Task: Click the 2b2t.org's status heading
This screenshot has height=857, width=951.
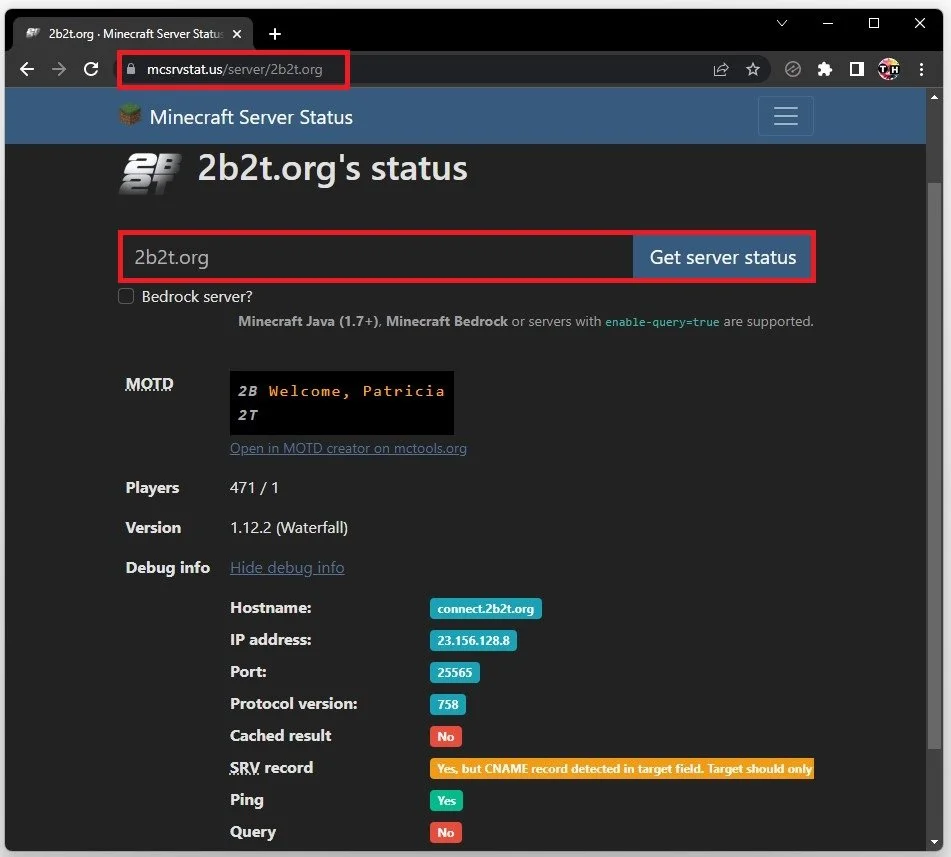Action: tap(332, 169)
